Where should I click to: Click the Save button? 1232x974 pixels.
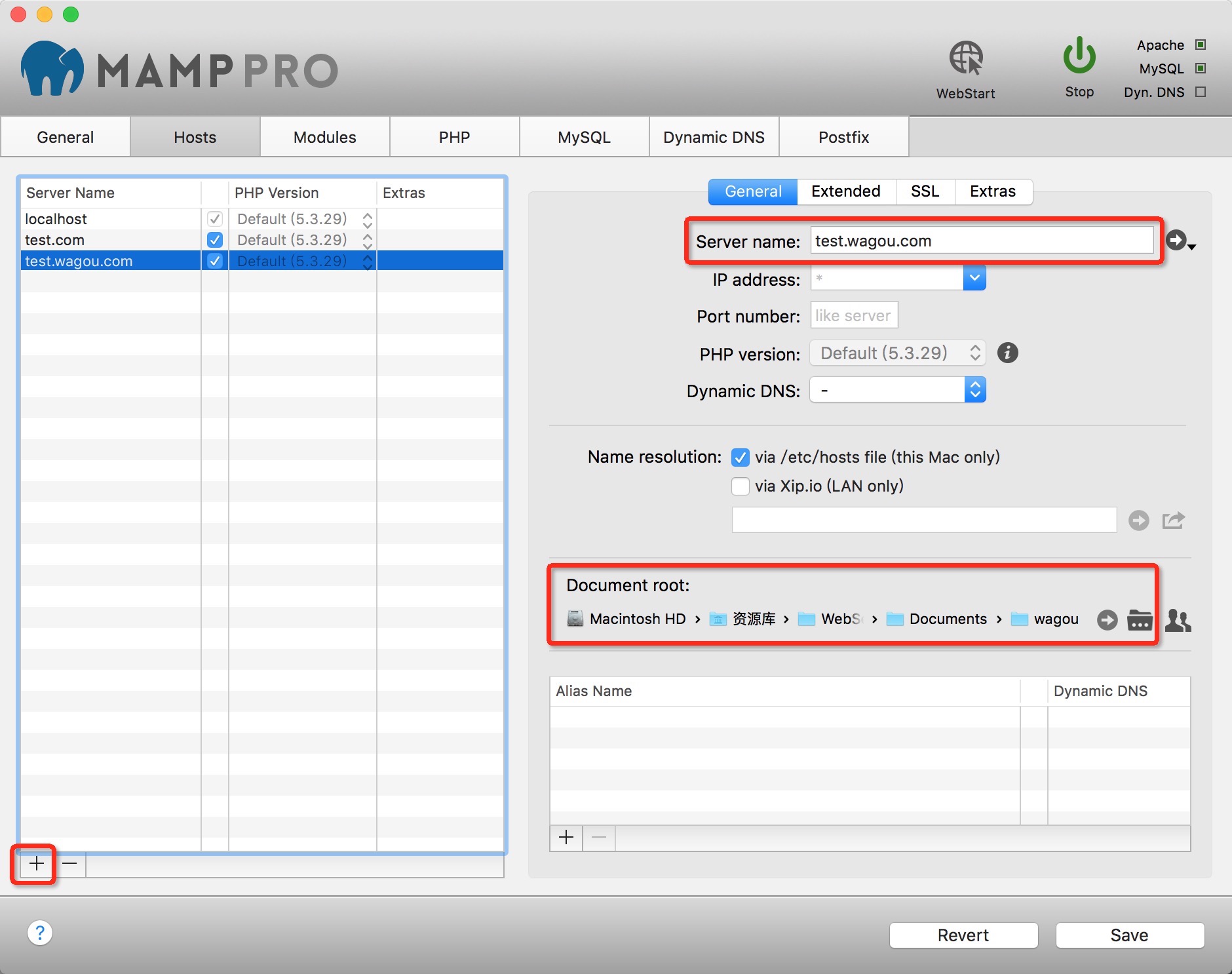click(1129, 935)
